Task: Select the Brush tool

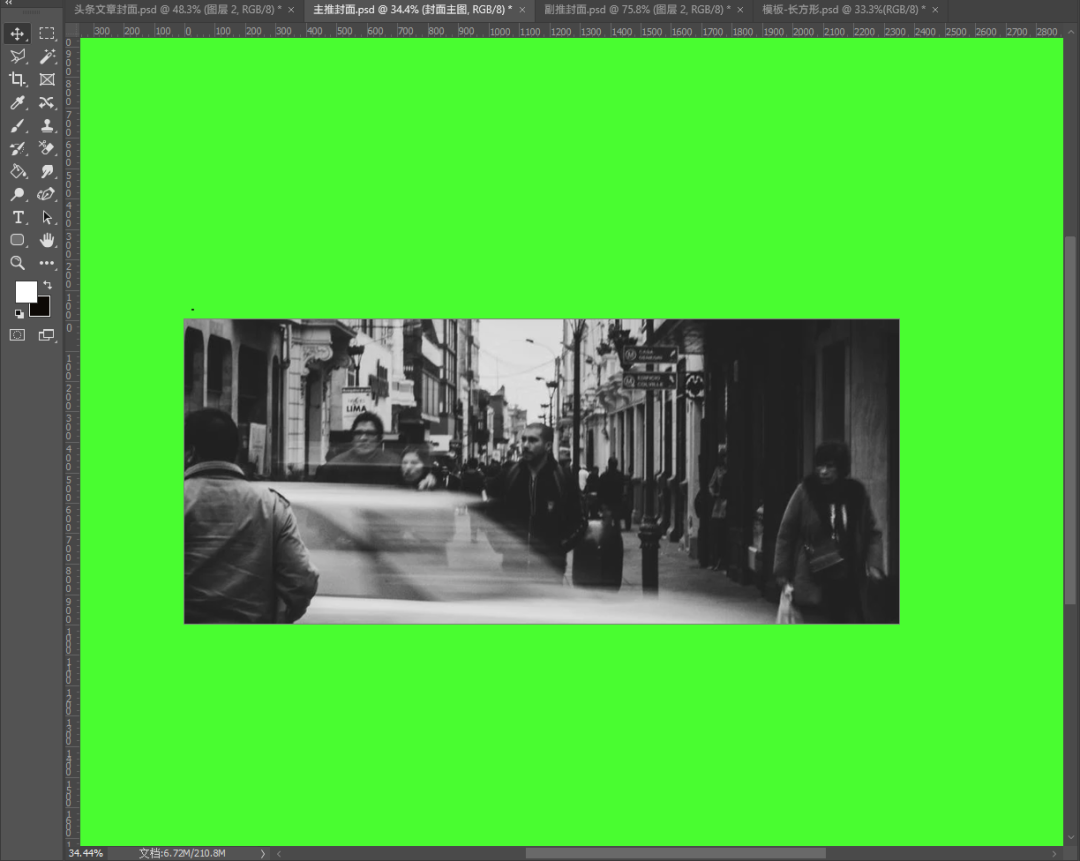Action: [x=17, y=125]
